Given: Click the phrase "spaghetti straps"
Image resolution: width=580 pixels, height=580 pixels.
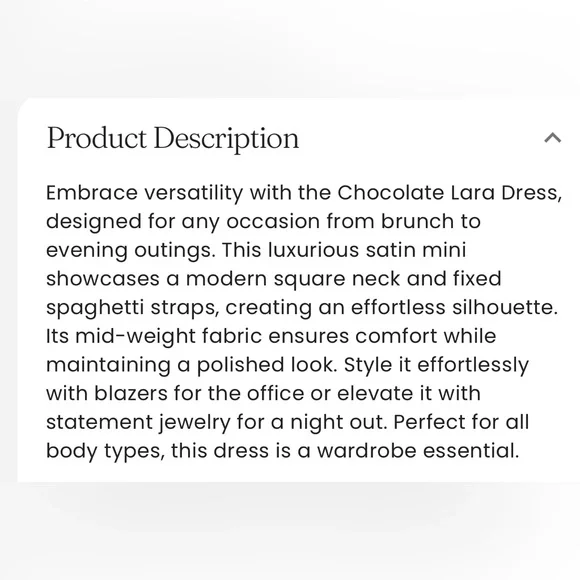Looking at the screenshot, I should 132,308.
